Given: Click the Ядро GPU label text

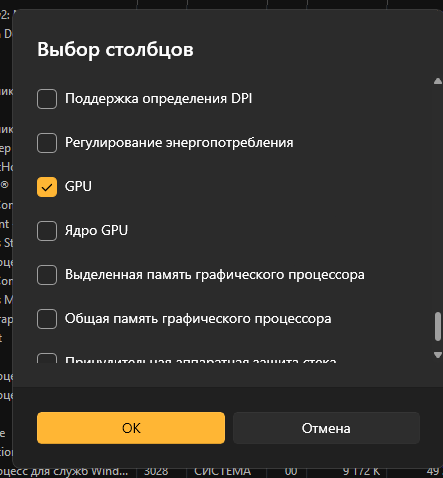Looking at the screenshot, I should (x=96, y=230).
